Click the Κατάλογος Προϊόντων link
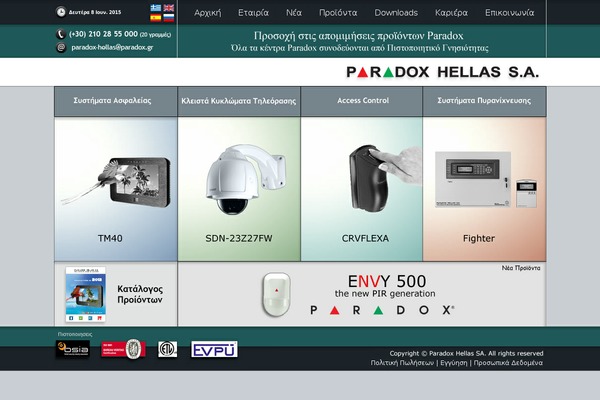This screenshot has width=600, height=400. point(140,294)
